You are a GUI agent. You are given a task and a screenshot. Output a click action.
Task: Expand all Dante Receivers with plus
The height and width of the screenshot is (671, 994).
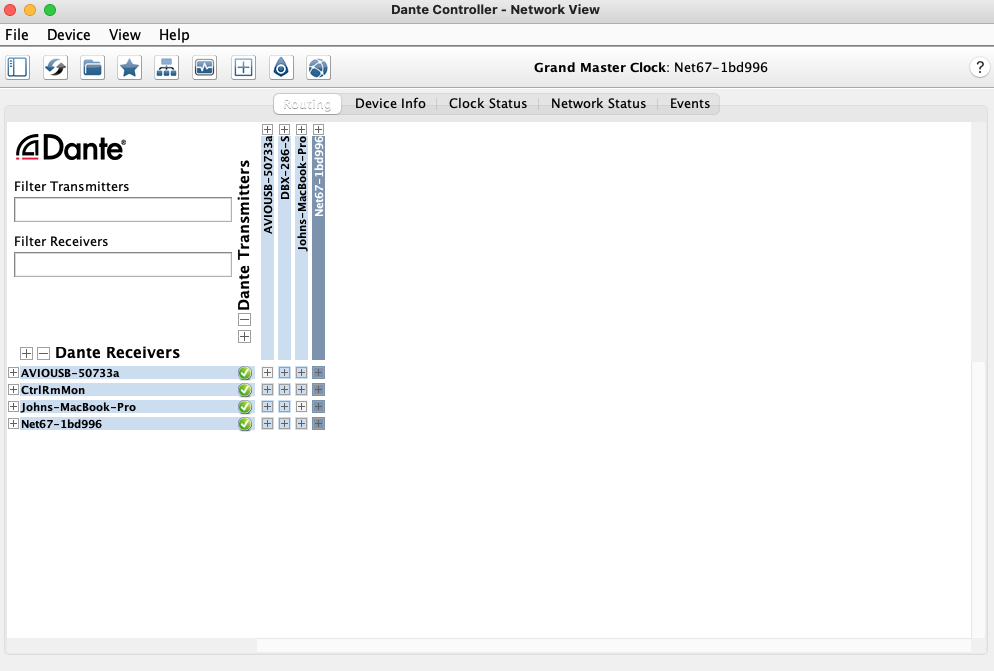coord(26,353)
